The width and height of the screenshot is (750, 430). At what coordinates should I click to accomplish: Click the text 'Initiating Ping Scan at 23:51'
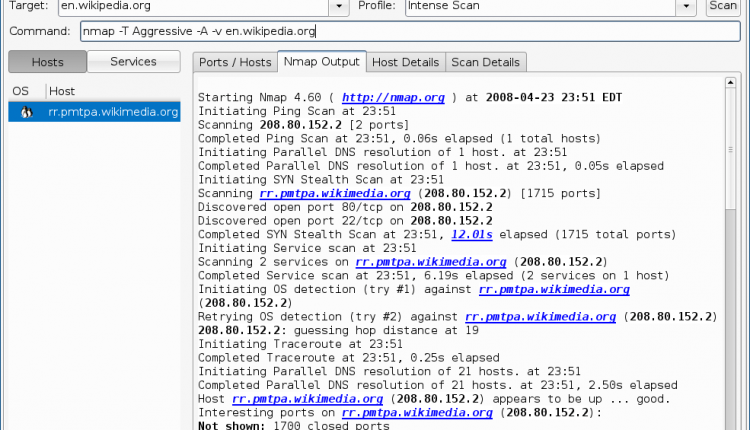click(297, 111)
